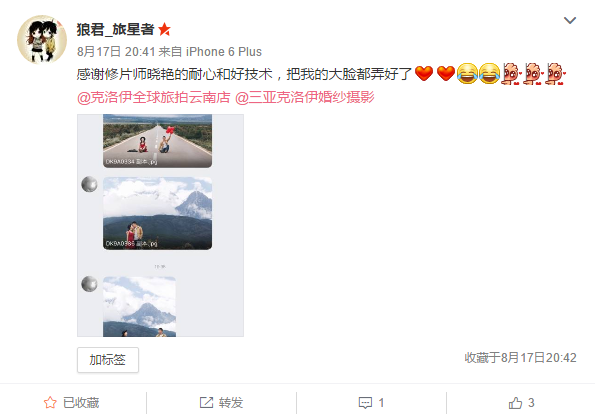Image resolution: width=595 pixels, height=418 pixels.
Task: Click the 加标签 button
Action: point(108,360)
